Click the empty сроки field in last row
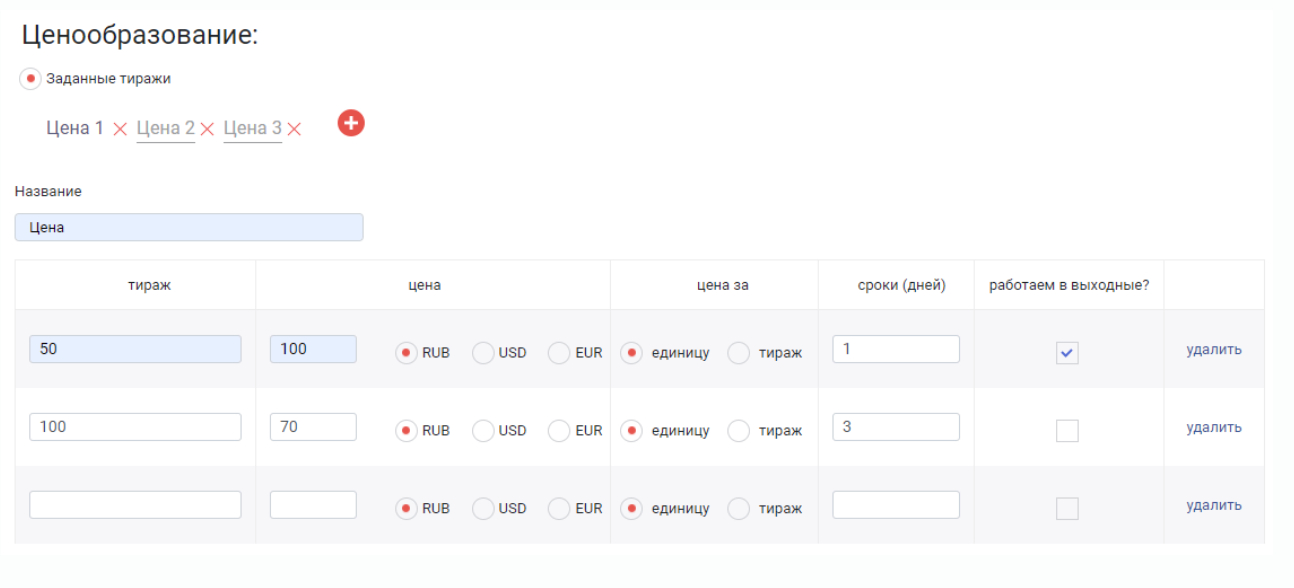Screen dimensions: 1294x588 tap(896, 505)
